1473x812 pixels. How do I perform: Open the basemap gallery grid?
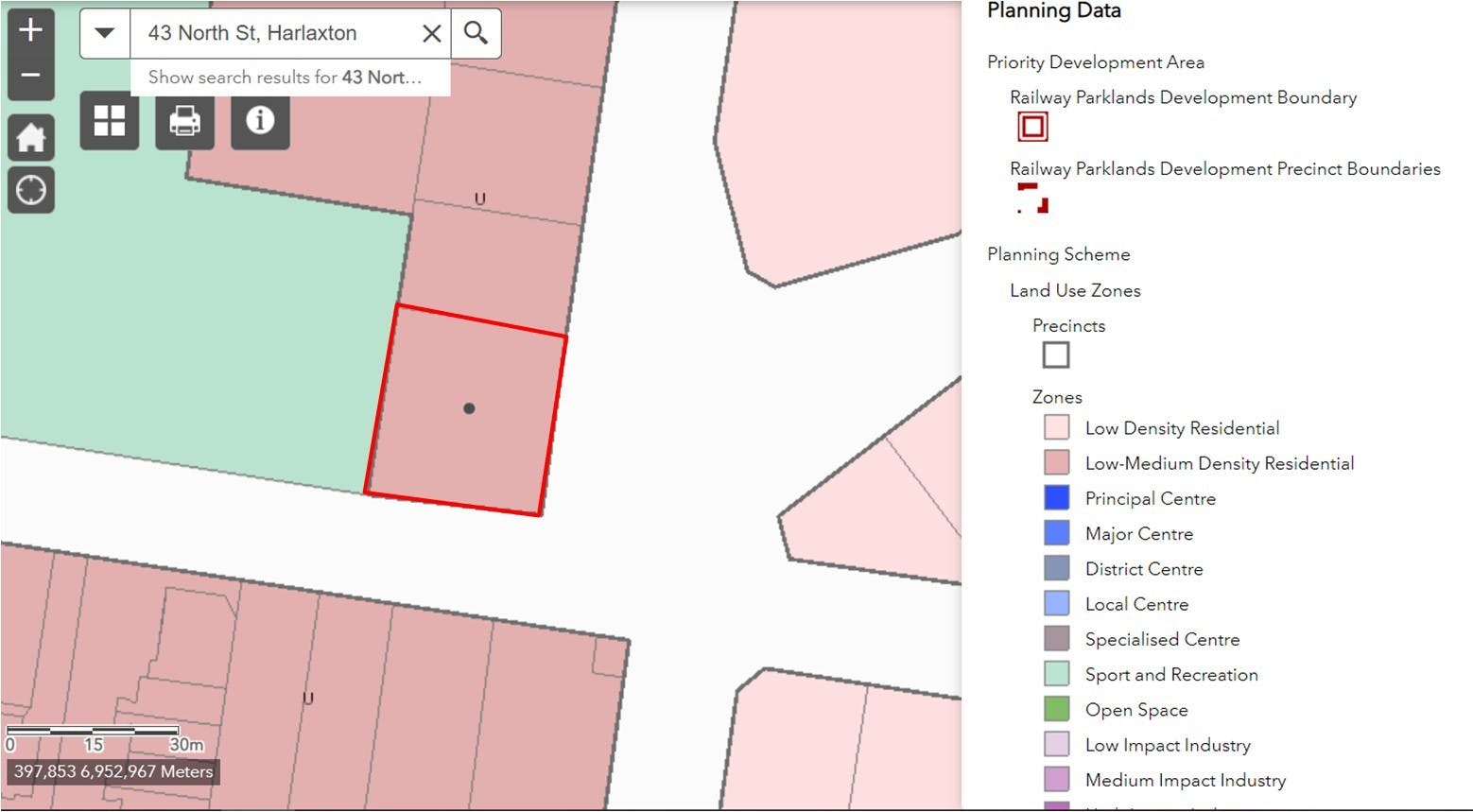pyautogui.click(x=110, y=121)
